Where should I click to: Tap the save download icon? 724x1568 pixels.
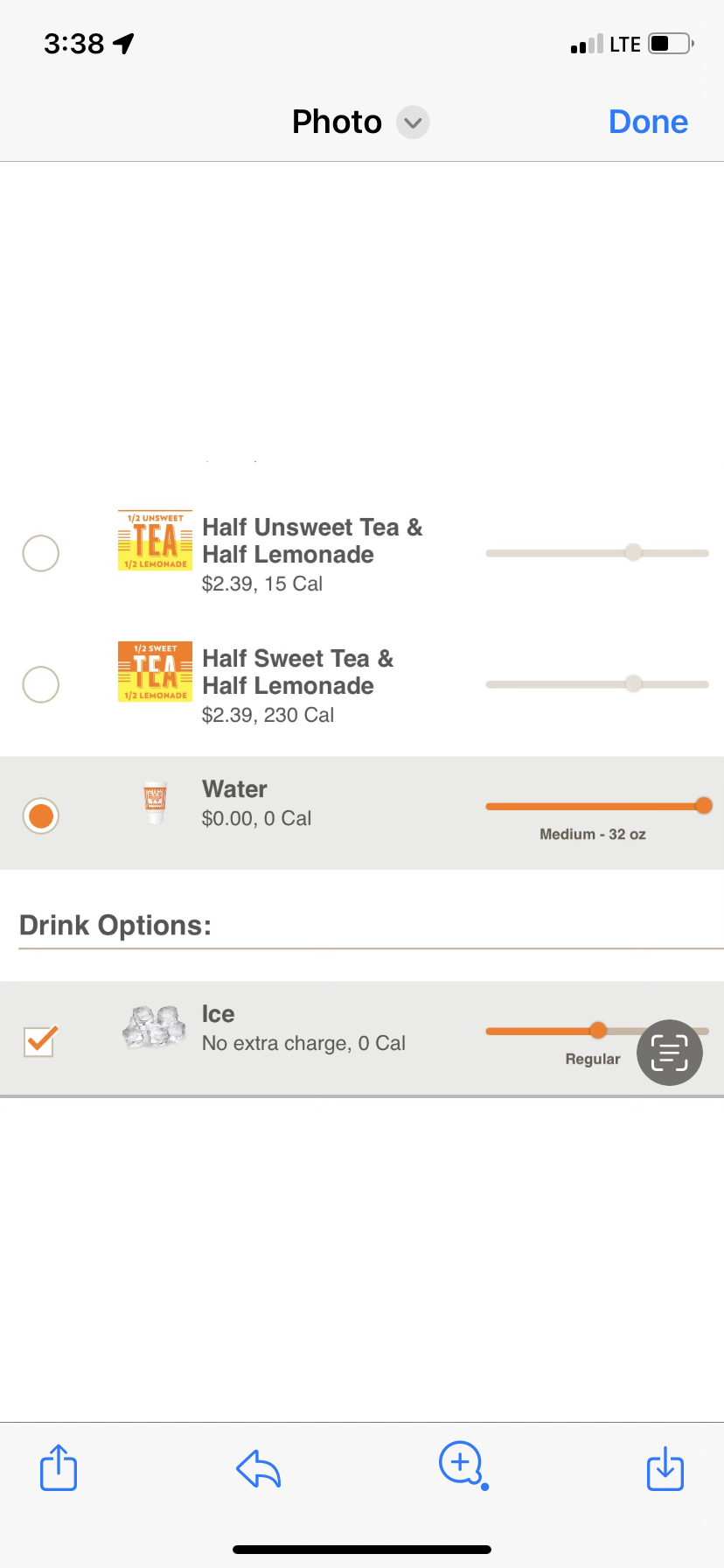(x=665, y=1467)
